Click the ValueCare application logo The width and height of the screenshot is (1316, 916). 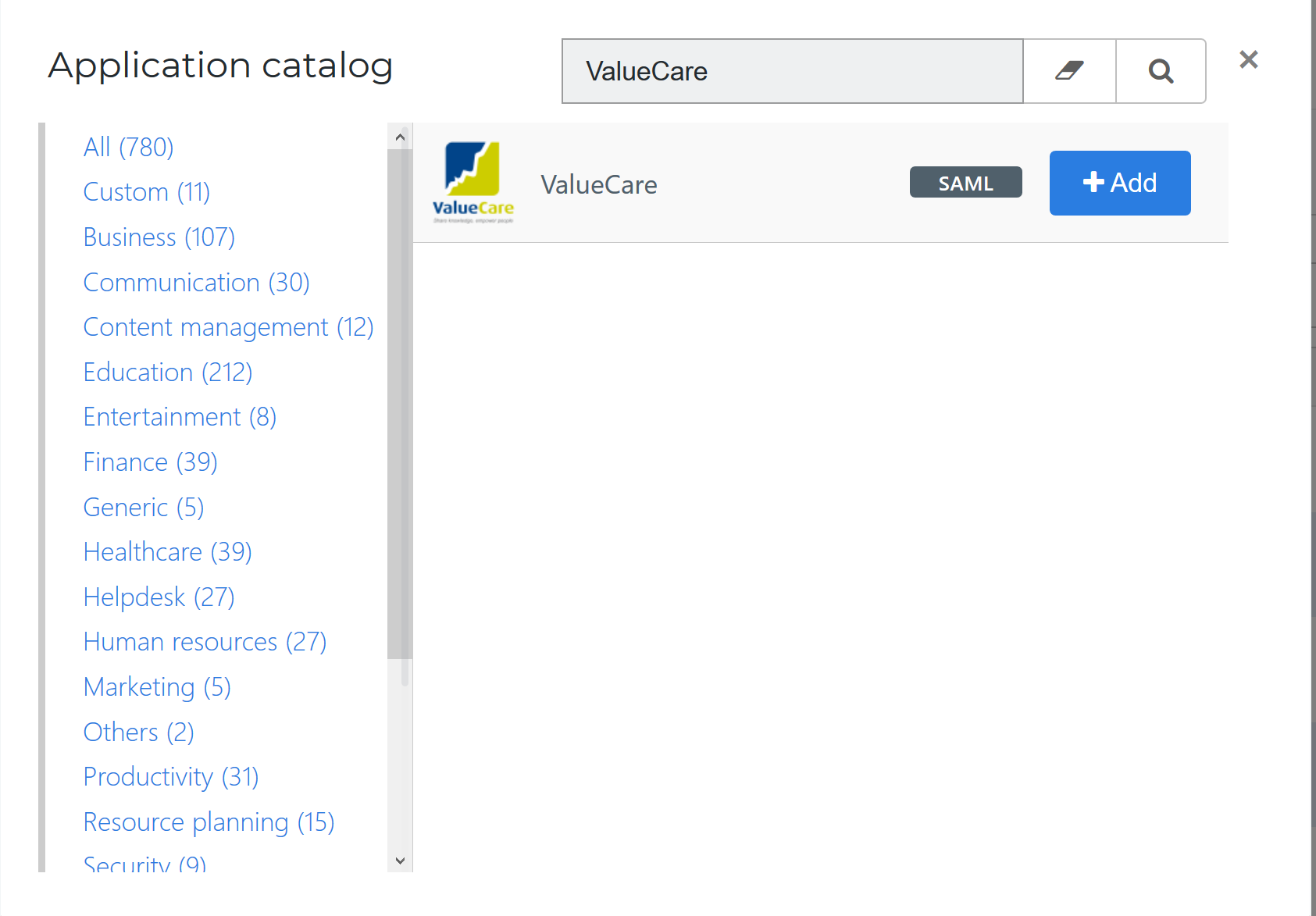[x=473, y=183]
